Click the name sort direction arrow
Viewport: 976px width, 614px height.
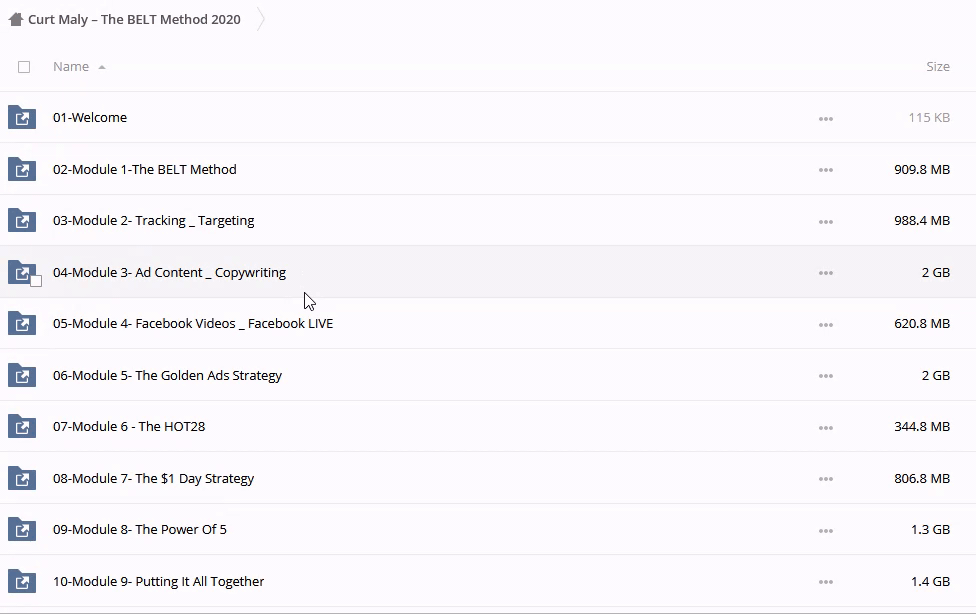tap(102, 67)
